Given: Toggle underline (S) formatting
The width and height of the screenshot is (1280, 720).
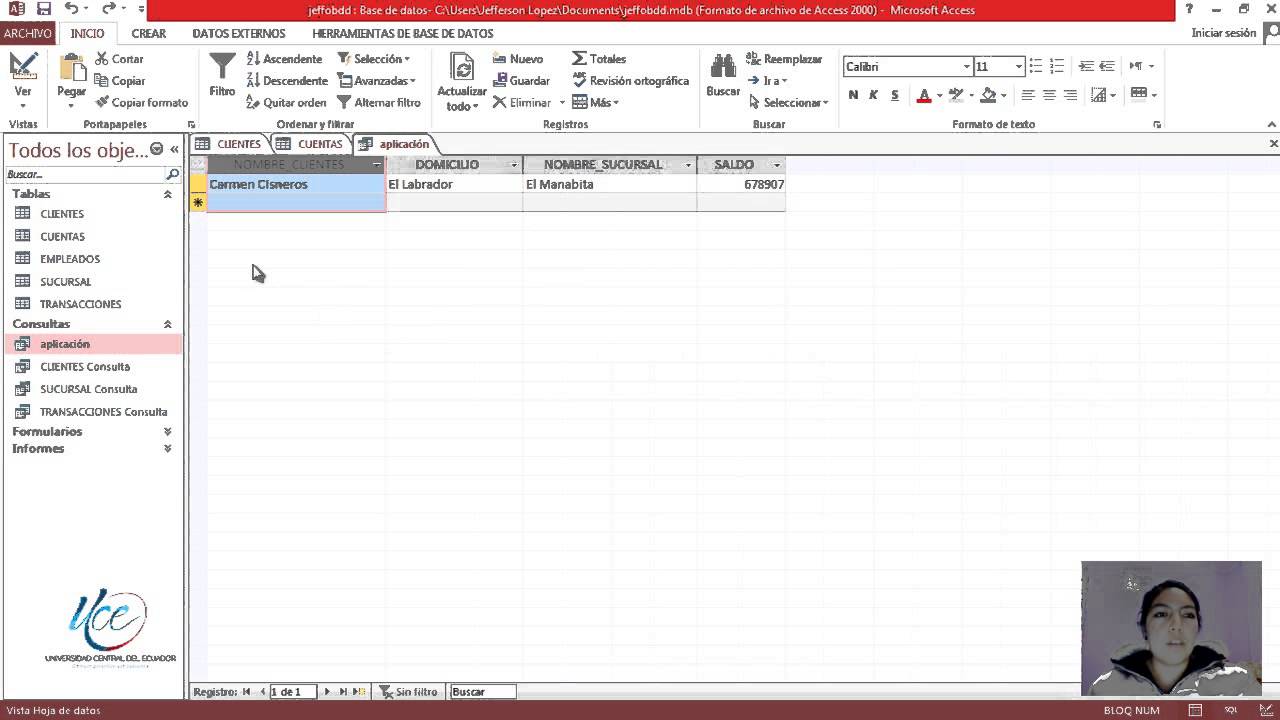Looking at the screenshot, I should pos(895,95).
